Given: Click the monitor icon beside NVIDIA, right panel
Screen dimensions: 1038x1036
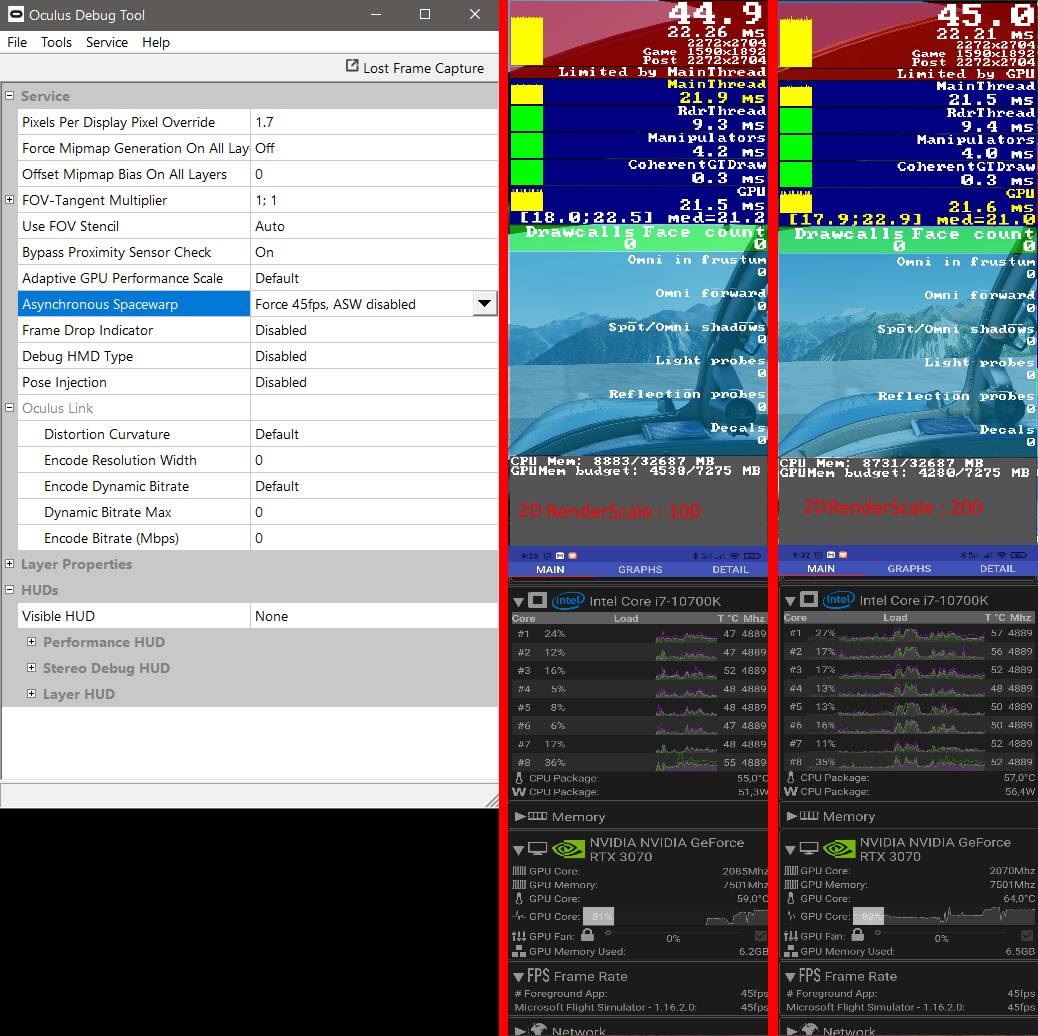Looking at the screenshot, I should (x=809, y=848).
